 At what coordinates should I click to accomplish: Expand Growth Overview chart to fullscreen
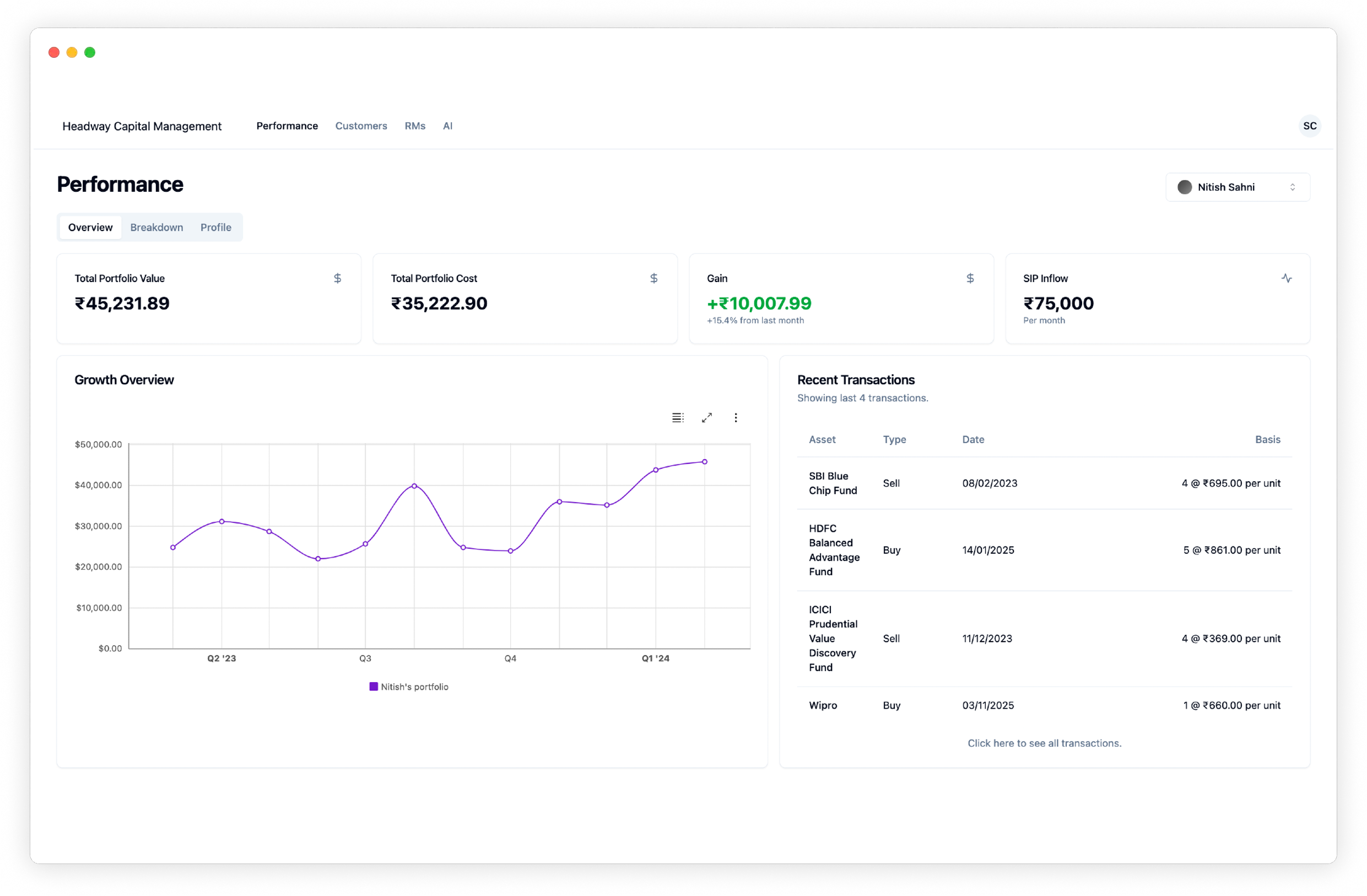707,418
